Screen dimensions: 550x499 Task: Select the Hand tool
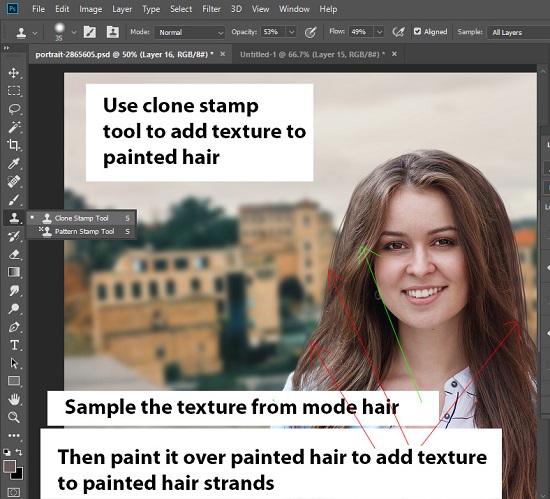tap(14, 399)
